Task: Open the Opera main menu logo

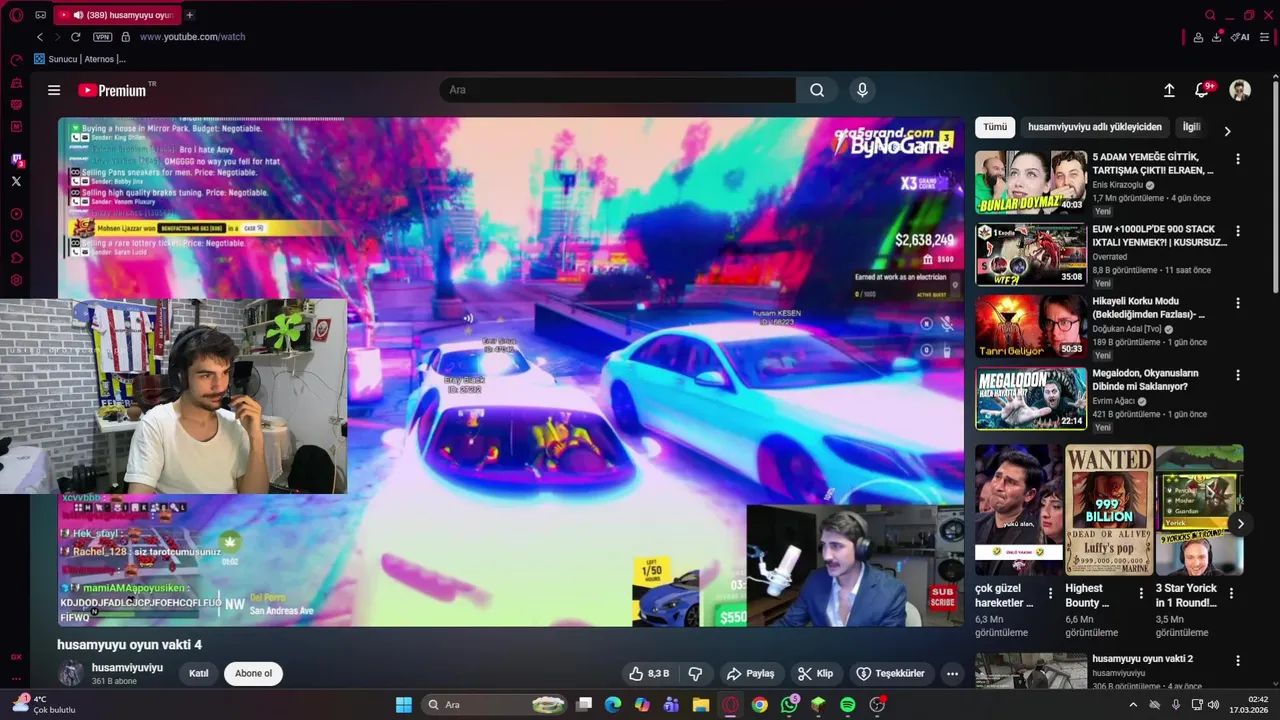Action: point(16,15)
